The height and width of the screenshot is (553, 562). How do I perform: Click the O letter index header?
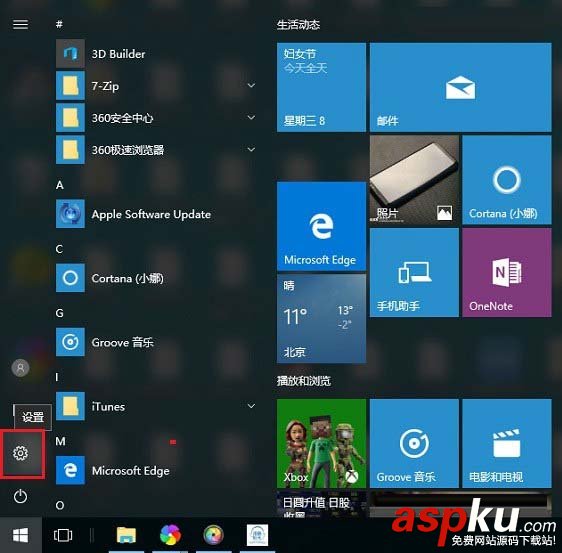(60, 505)
